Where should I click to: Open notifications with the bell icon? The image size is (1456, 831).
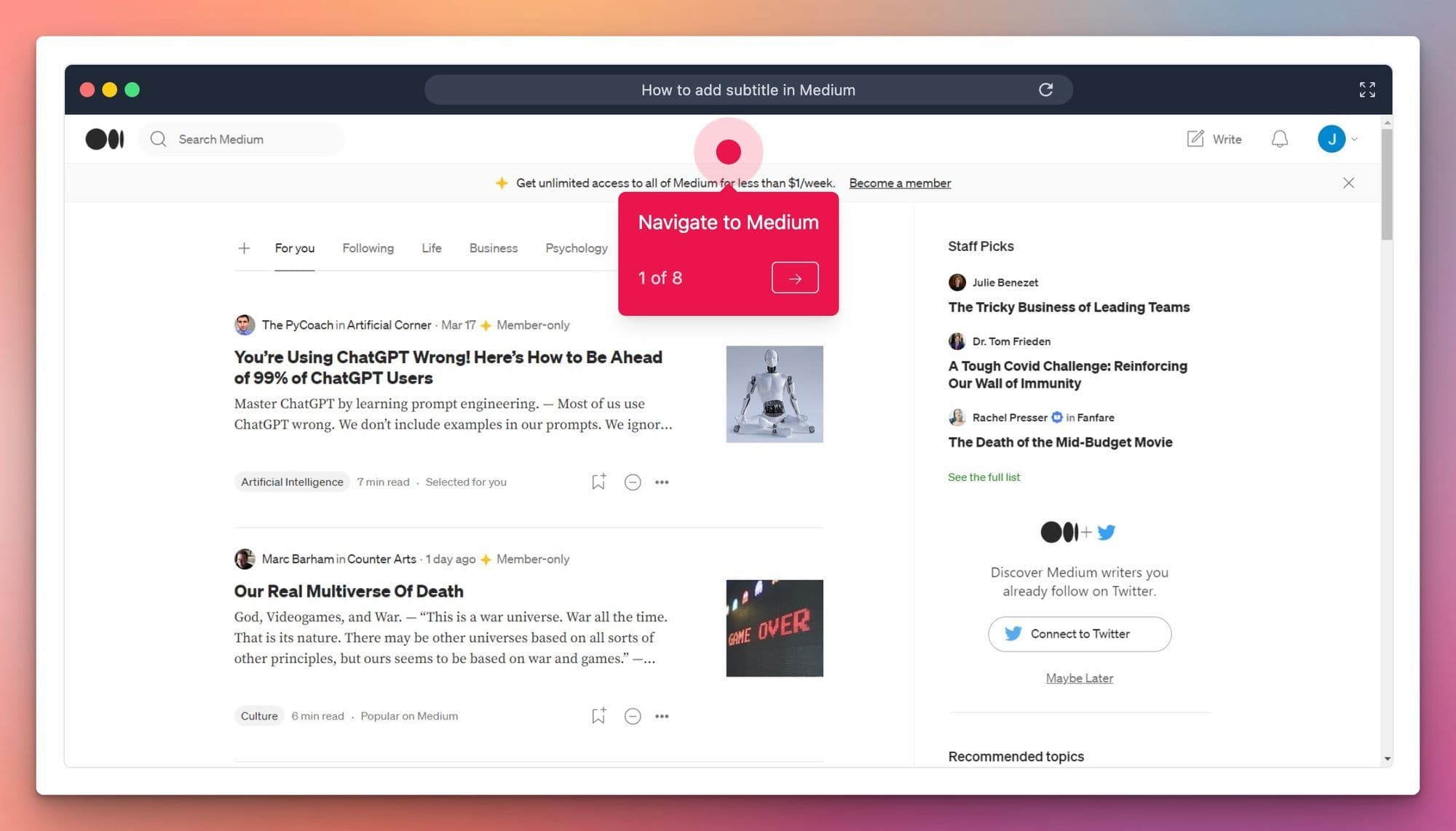coord(1280,138)
